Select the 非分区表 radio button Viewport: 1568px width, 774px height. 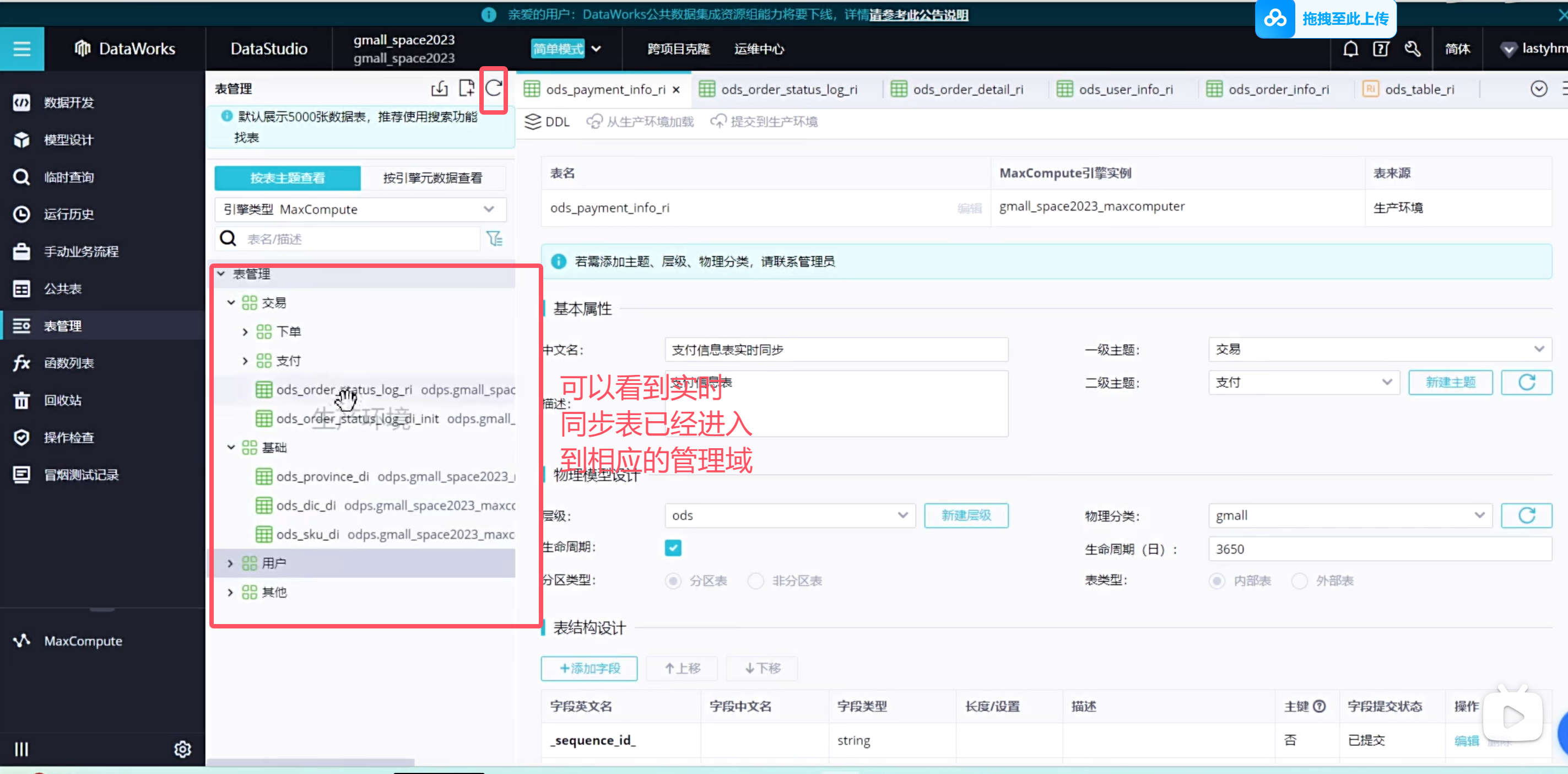point(755,580)
